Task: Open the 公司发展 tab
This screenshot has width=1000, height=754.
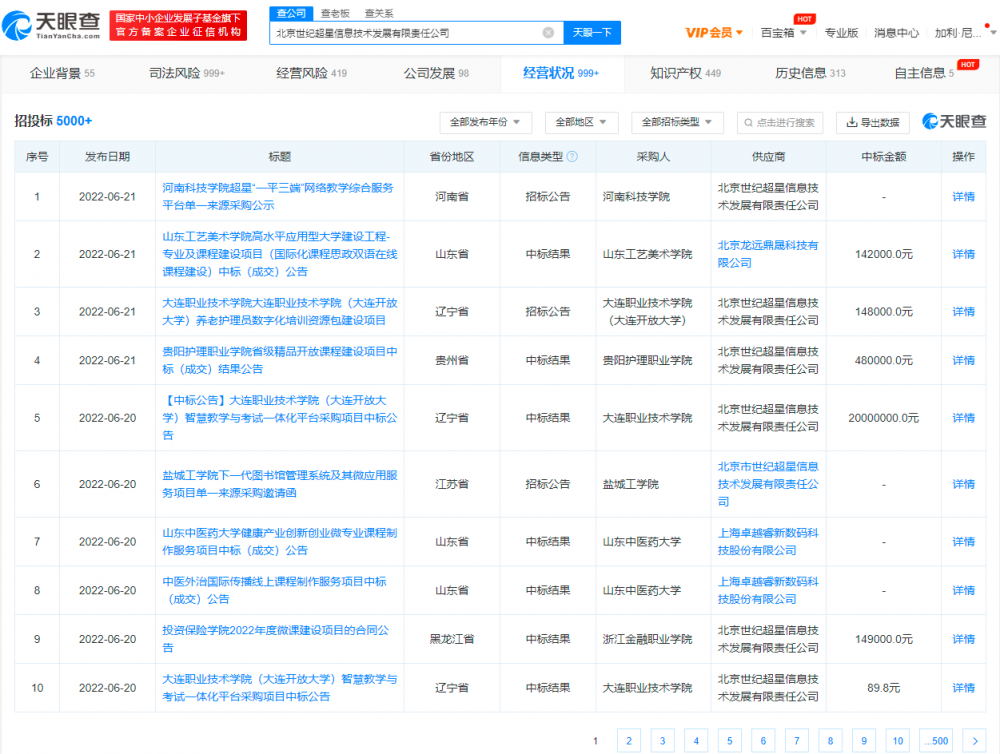Action: pos(436,73)
